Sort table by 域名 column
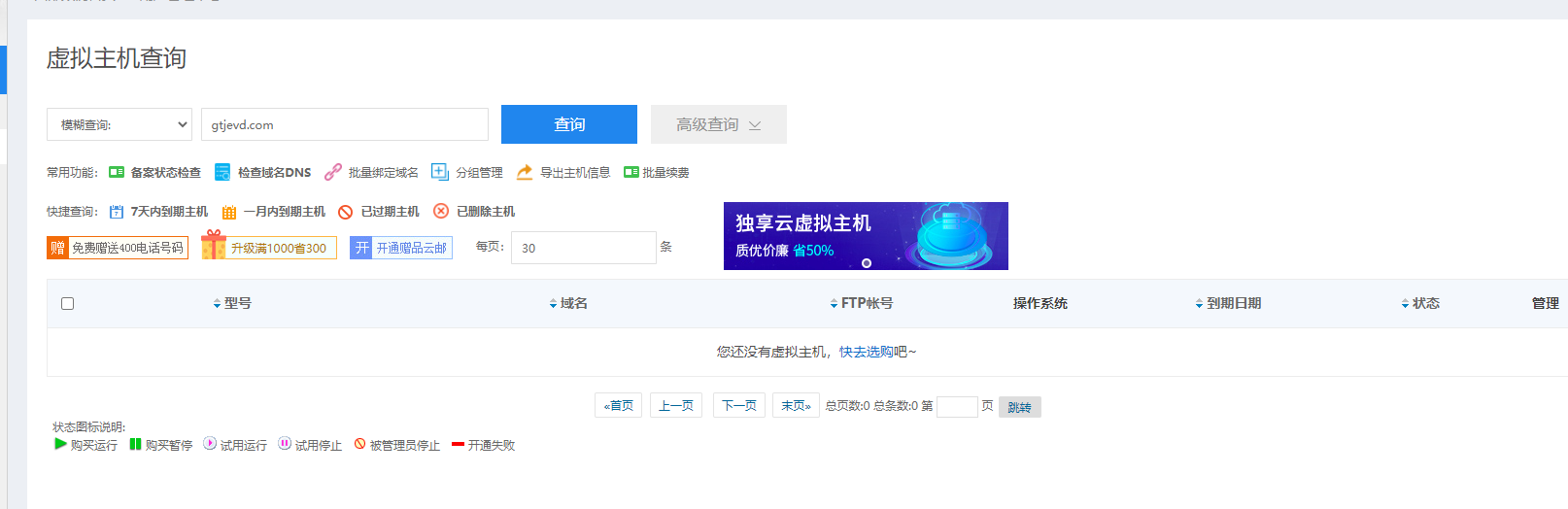 point(568,303)
